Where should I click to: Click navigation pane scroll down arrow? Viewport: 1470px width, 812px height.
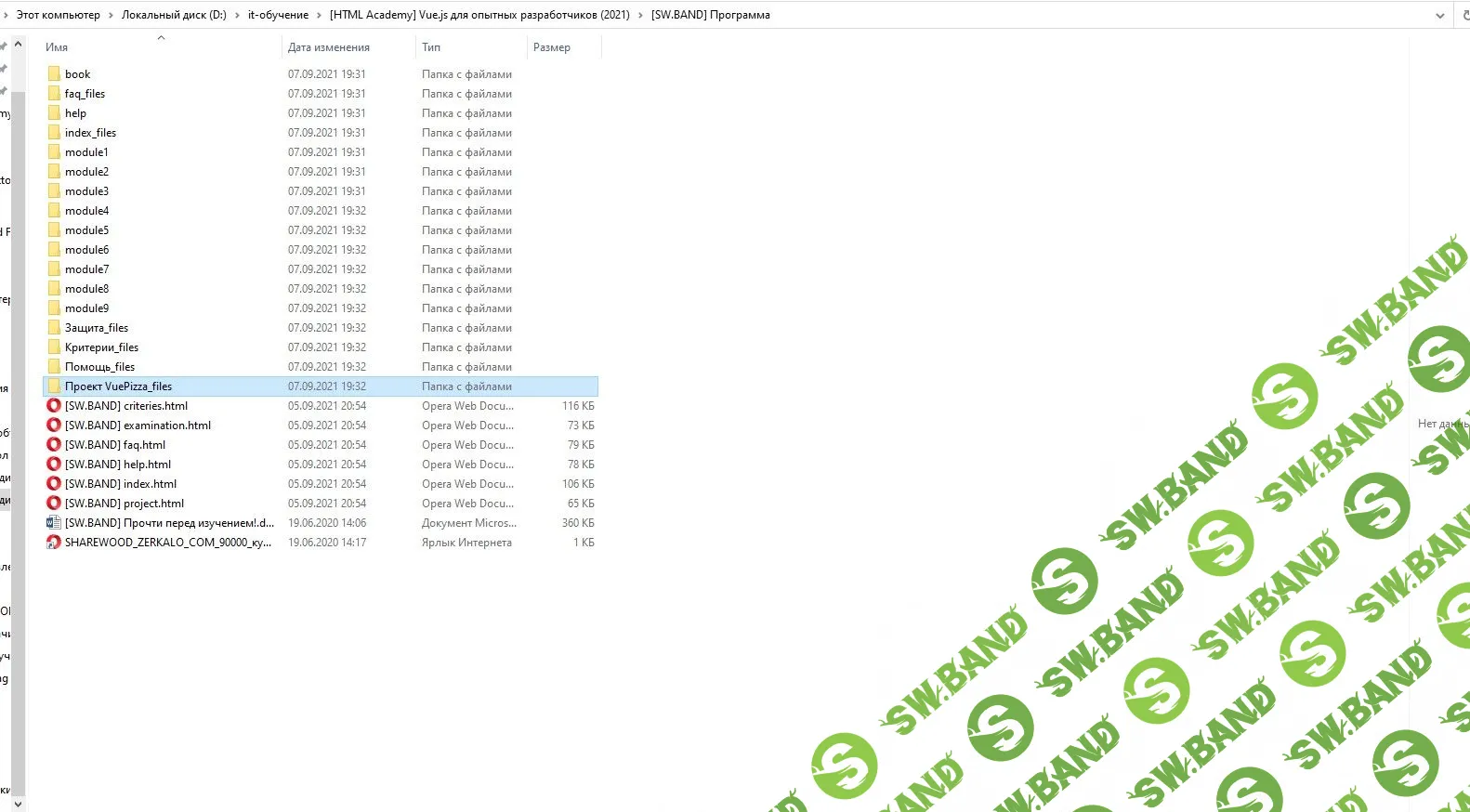(18, 804)
